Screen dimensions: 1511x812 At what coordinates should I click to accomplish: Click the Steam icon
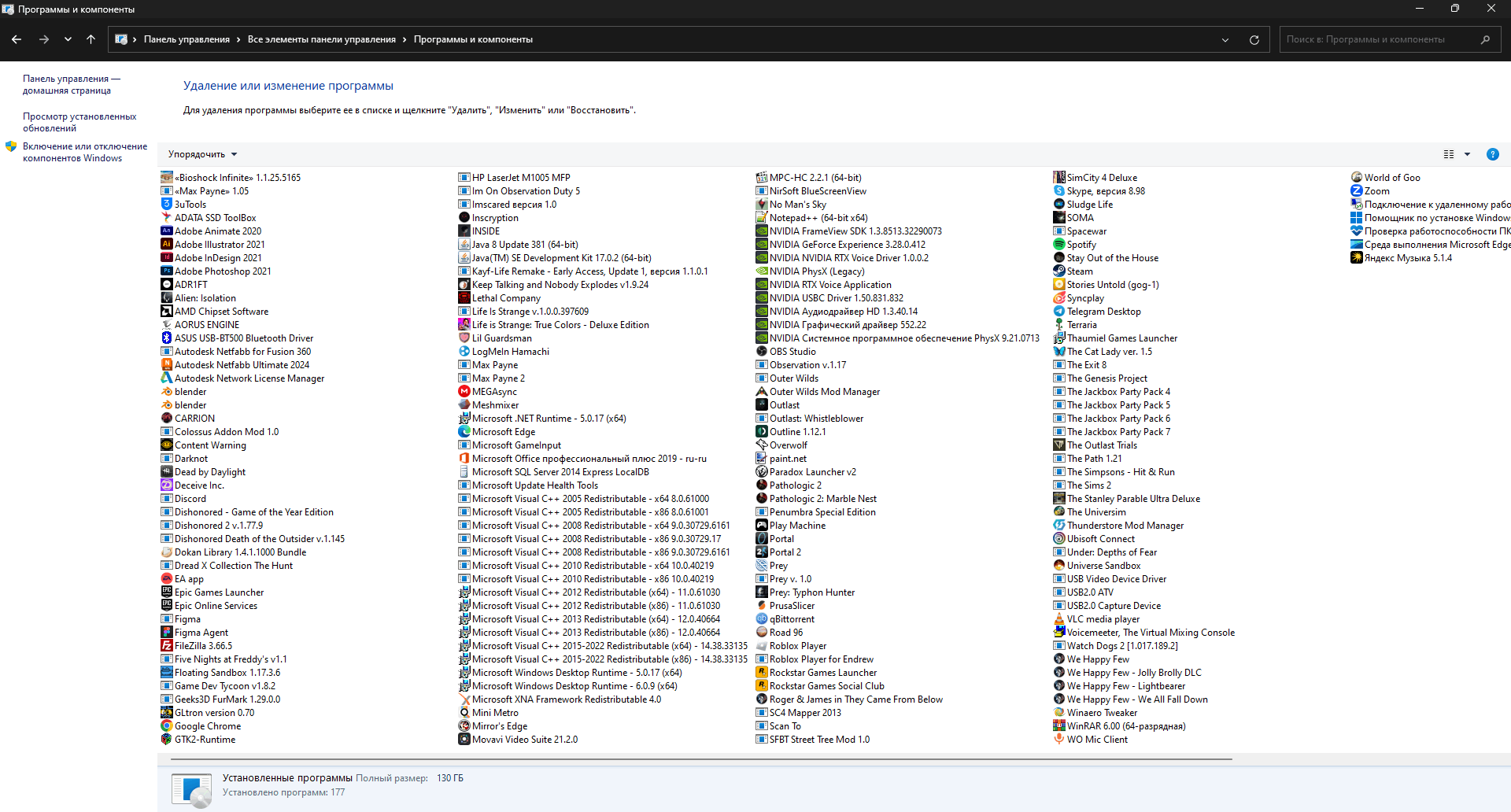1059,271
